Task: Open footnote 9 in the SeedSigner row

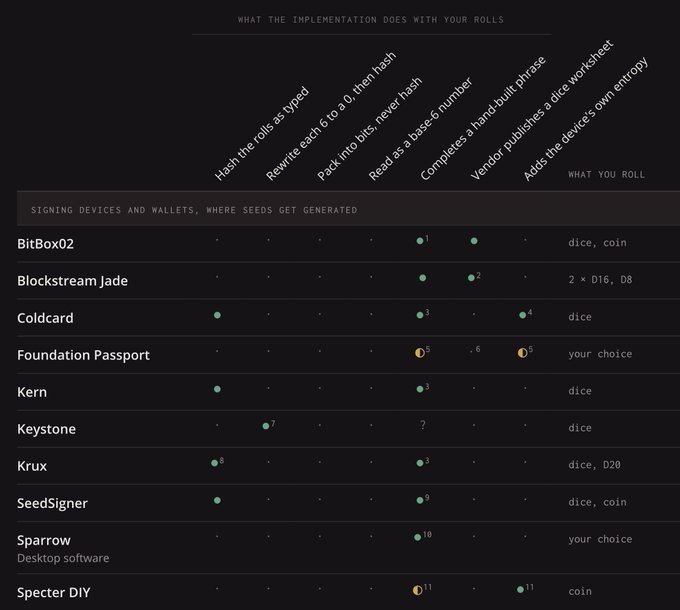Action: click(427, 498)
